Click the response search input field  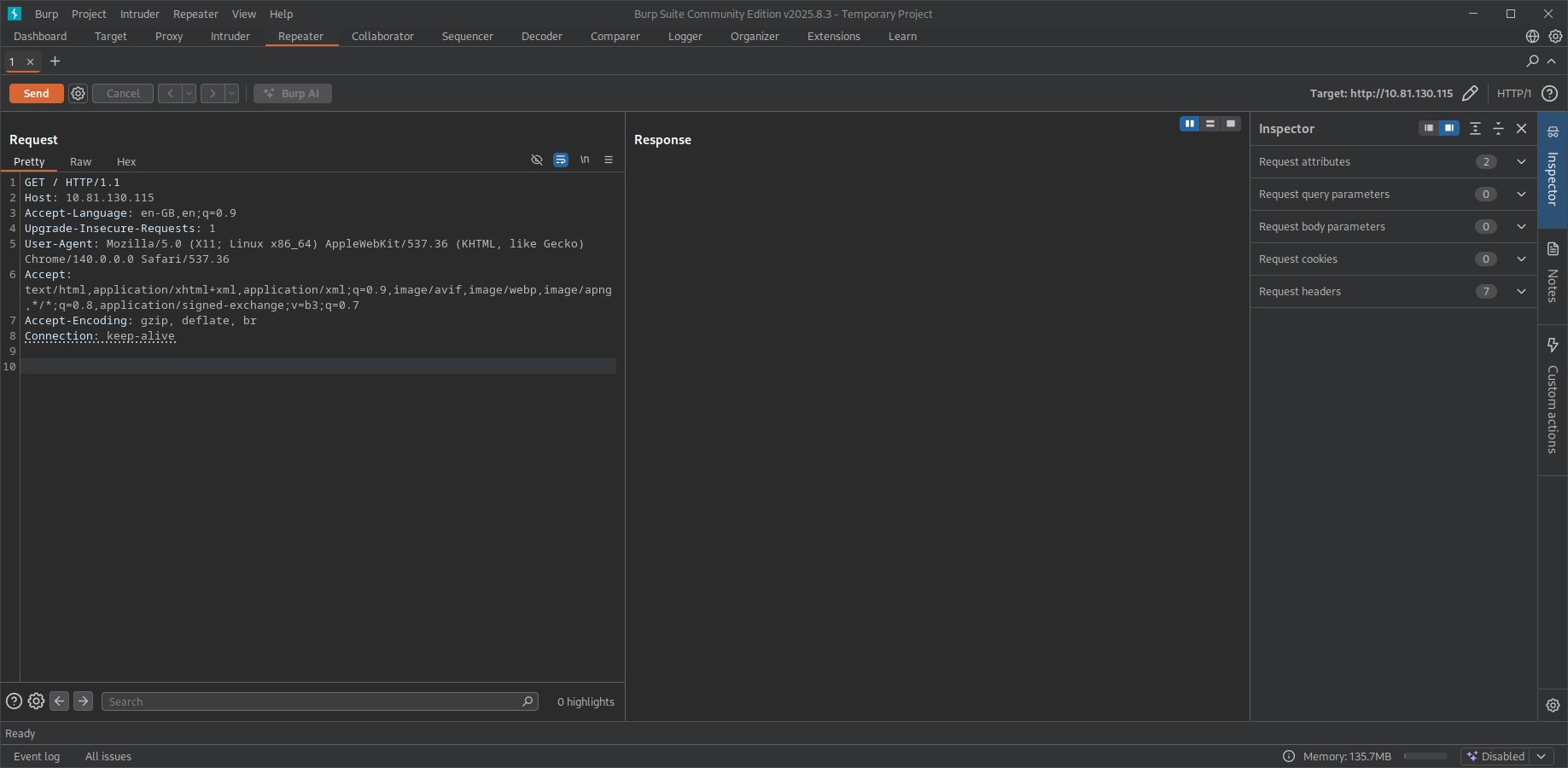[316, 701]
